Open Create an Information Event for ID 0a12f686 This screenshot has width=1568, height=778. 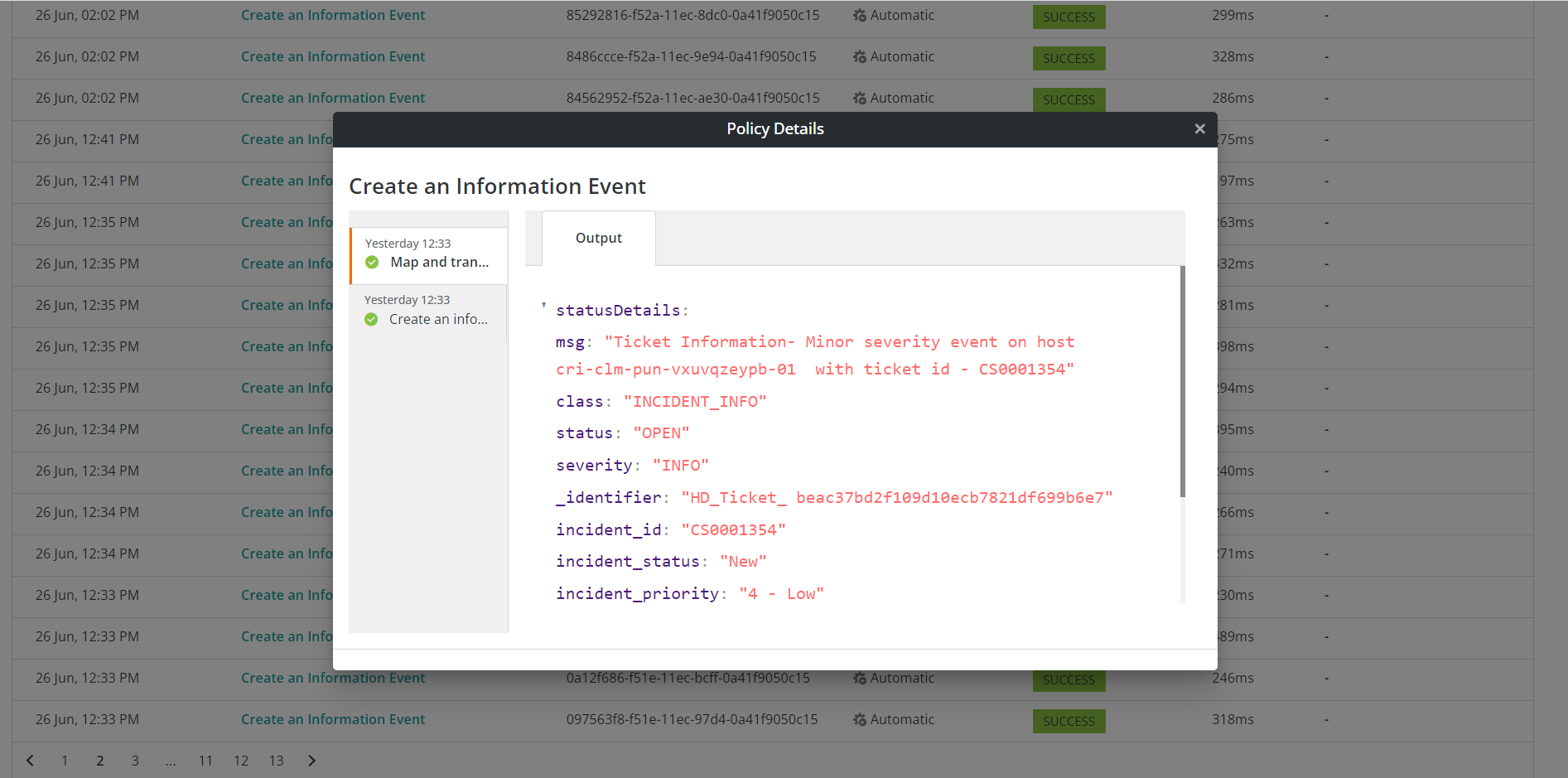pos(333,678)
